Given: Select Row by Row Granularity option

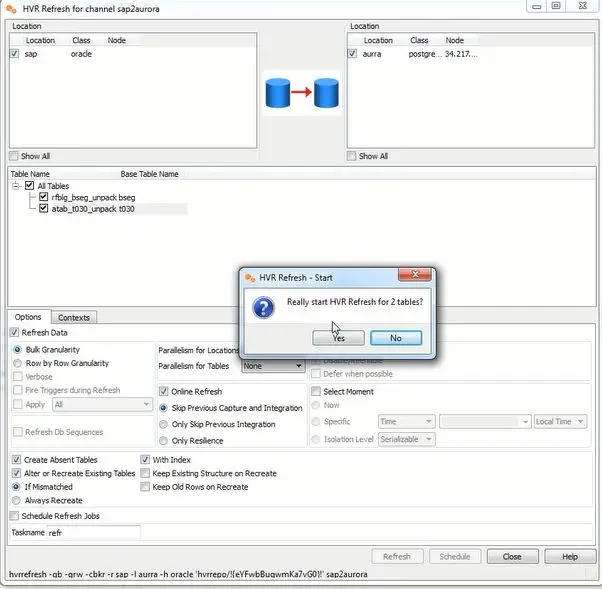Looking at the screenshot, I should [x=17, y=363].
